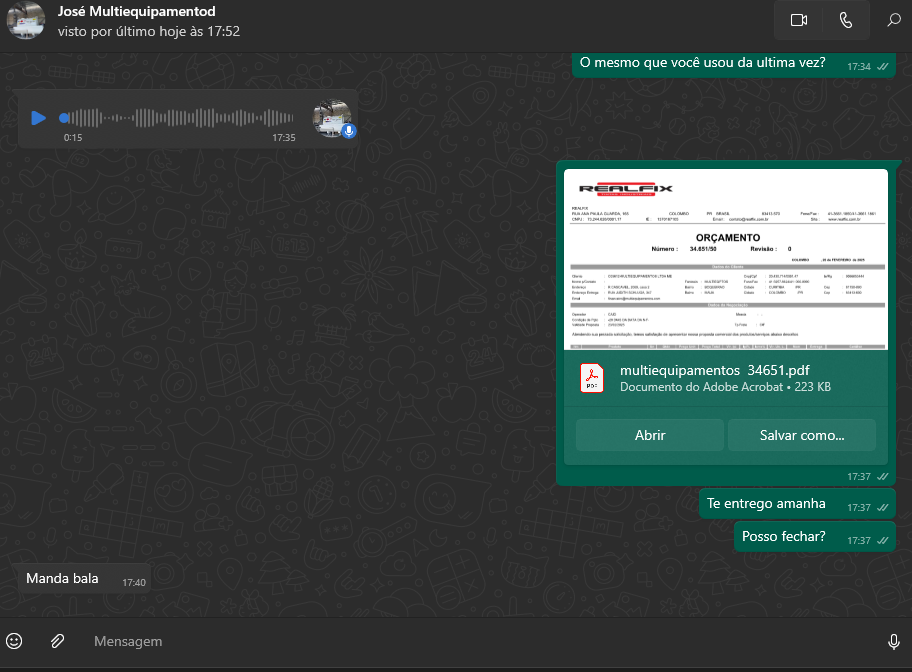Viewport: 912px width, 672px height.
Task: Open the chat search magnifier icon
Action: pyautogui.click(x=893, y=20)
